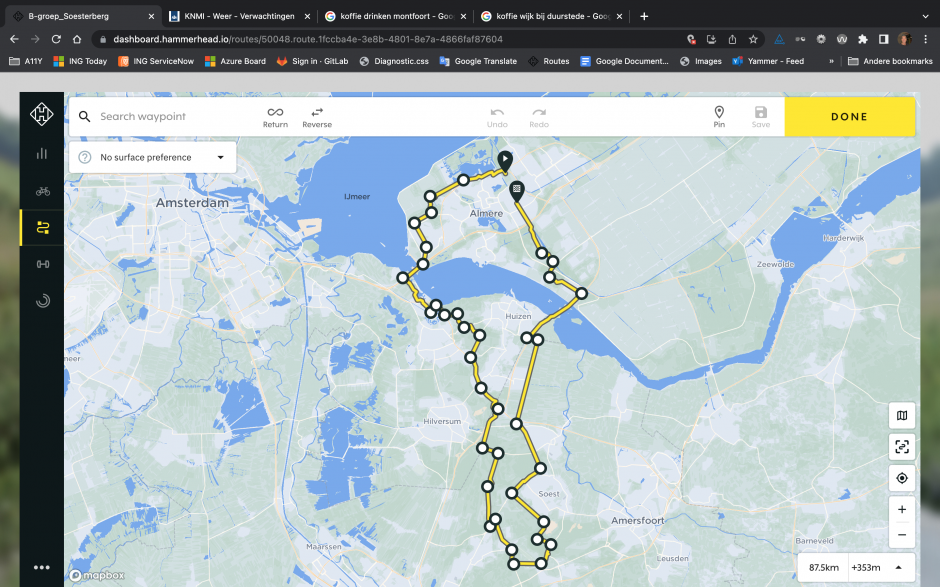Open the No surface preference dropdown
This screenshot has height=587, width=940.
point(152,157)
